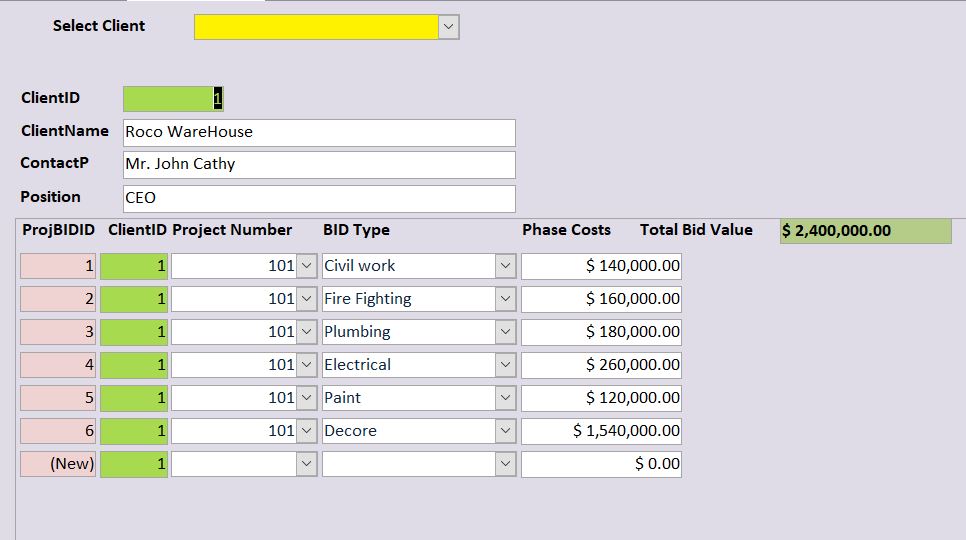966x540 pixels.
Task: Select the $ 1,540,000.00 Phase Costs cell
Action: (x=601, y=431)
